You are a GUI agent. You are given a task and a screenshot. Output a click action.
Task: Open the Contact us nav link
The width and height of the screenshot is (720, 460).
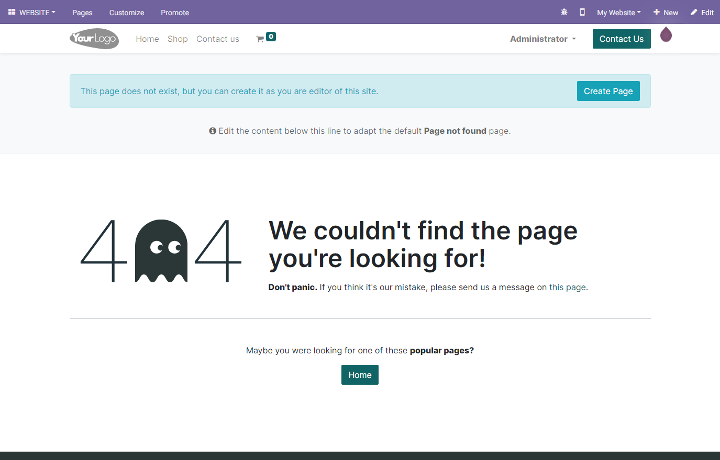[218, 39]
